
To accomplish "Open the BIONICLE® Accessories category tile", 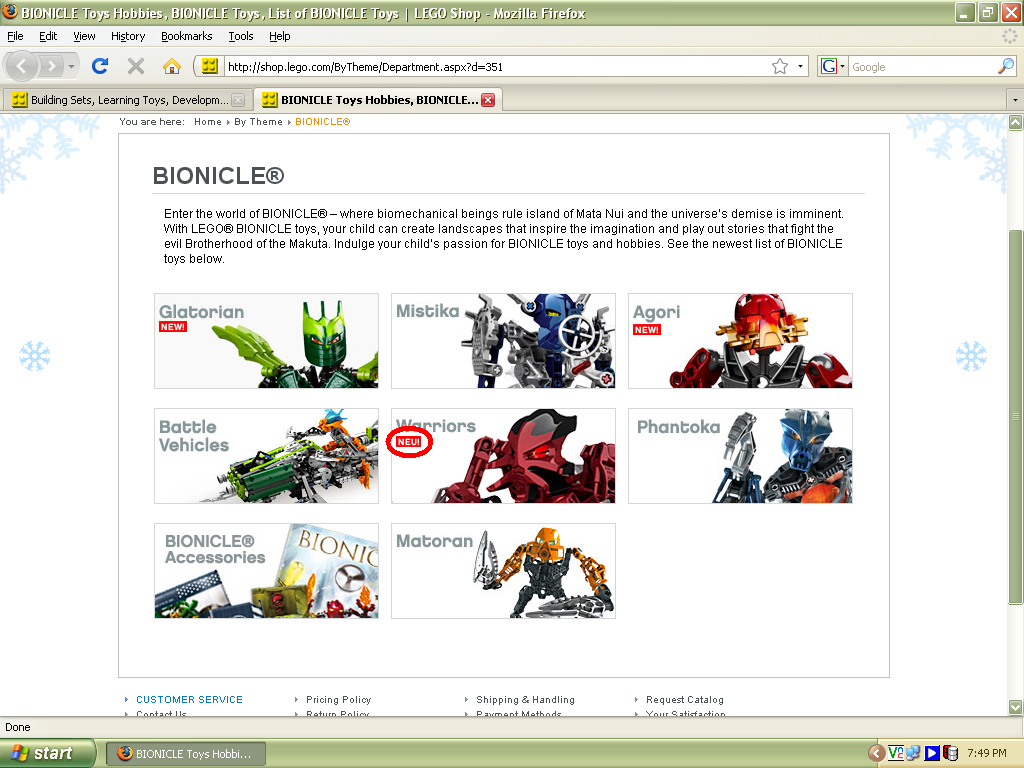I will pyautogui.click(x=266, y=571).
